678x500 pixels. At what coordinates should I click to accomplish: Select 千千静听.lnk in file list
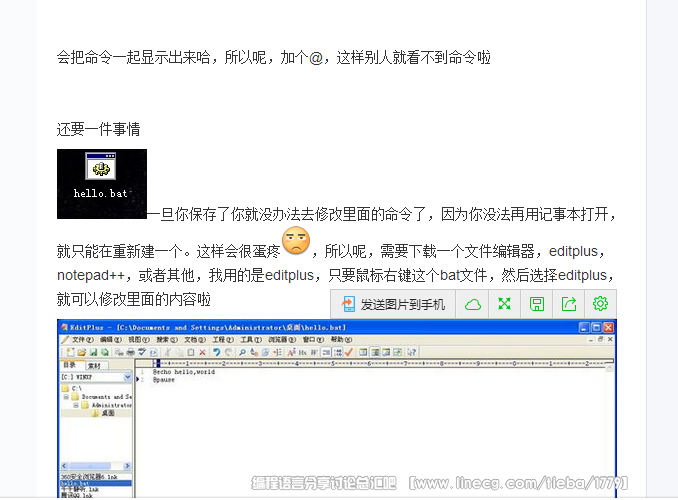click(x=80, y=489)
